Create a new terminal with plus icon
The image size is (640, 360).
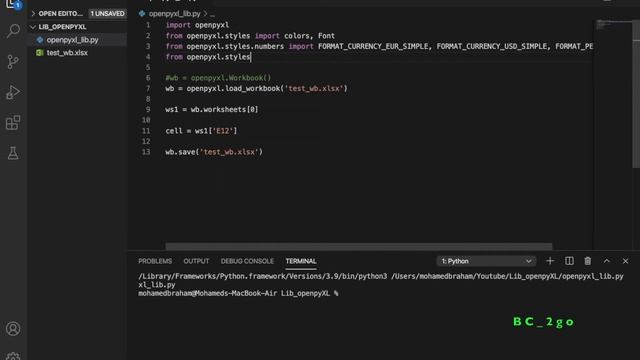pos(550,261)
